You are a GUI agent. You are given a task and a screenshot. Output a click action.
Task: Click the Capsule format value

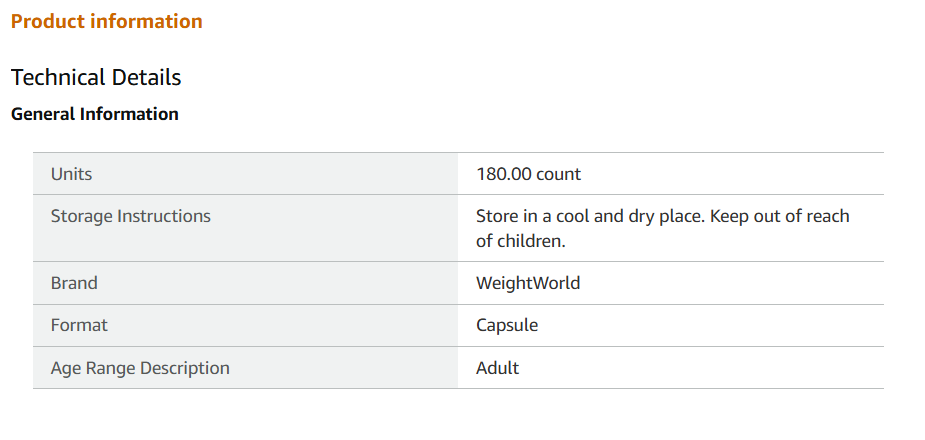pyautogui.click(x=507, y=325)
